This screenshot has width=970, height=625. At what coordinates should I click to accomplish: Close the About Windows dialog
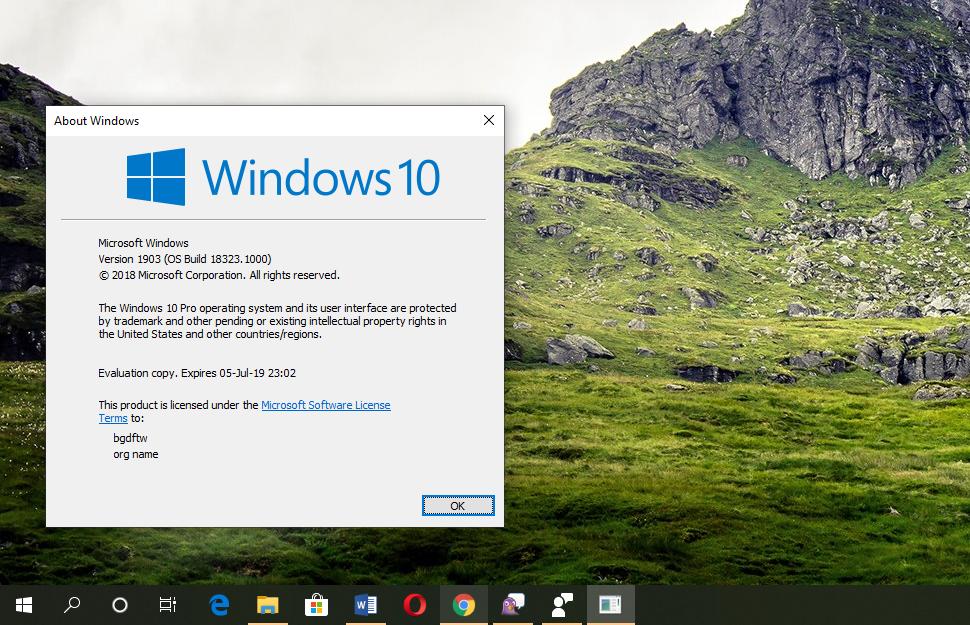click(x=489, y=120)
